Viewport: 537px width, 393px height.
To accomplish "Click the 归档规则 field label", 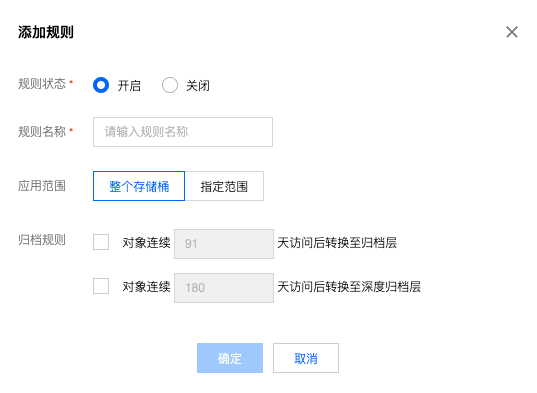I will [42, 240].
